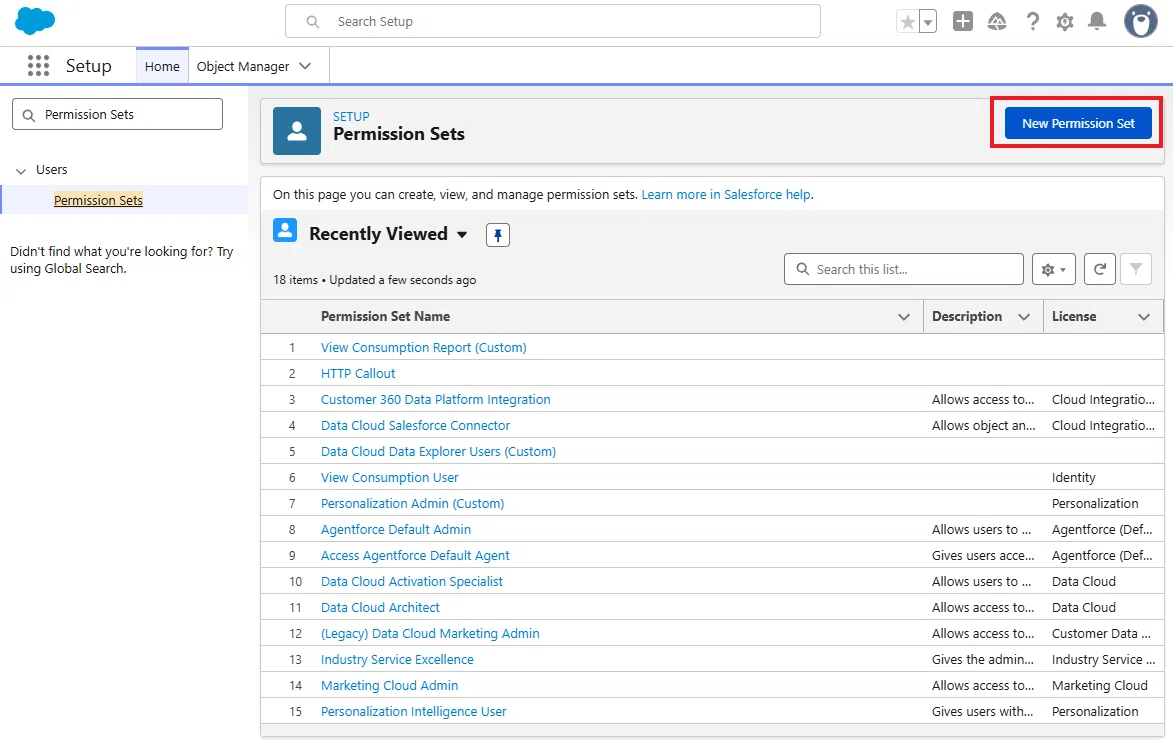
Task: Open Agentforce Default Admin
Action: click(396, 529)
